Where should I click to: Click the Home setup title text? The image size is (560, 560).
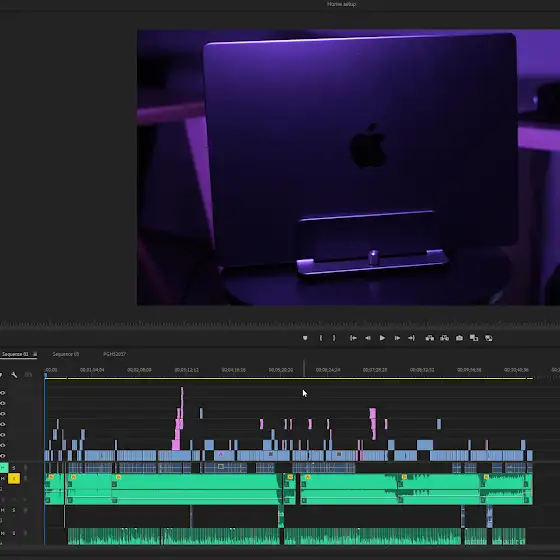(341, 4)
